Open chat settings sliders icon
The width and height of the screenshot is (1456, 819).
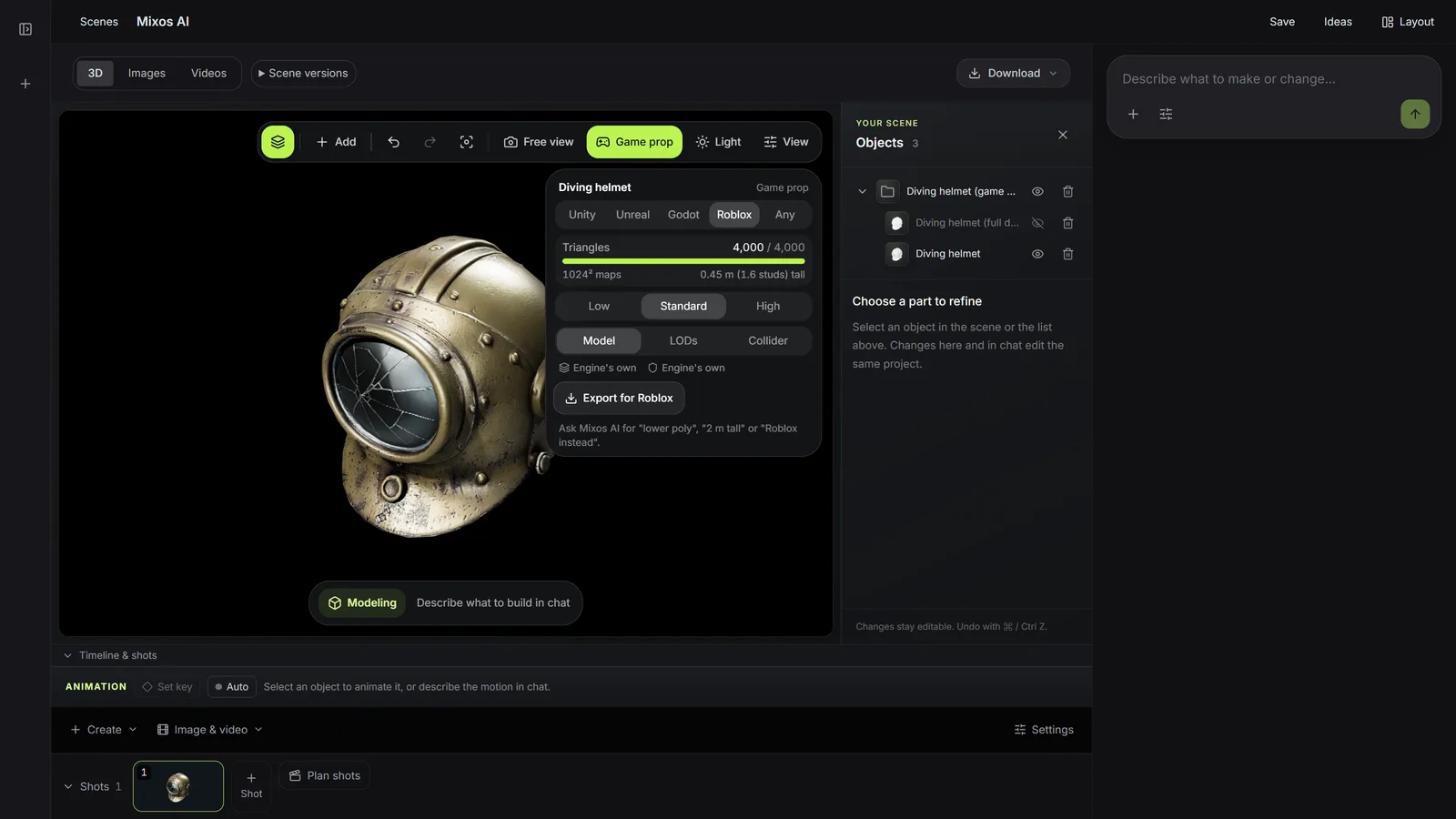tap(1166, 115)
